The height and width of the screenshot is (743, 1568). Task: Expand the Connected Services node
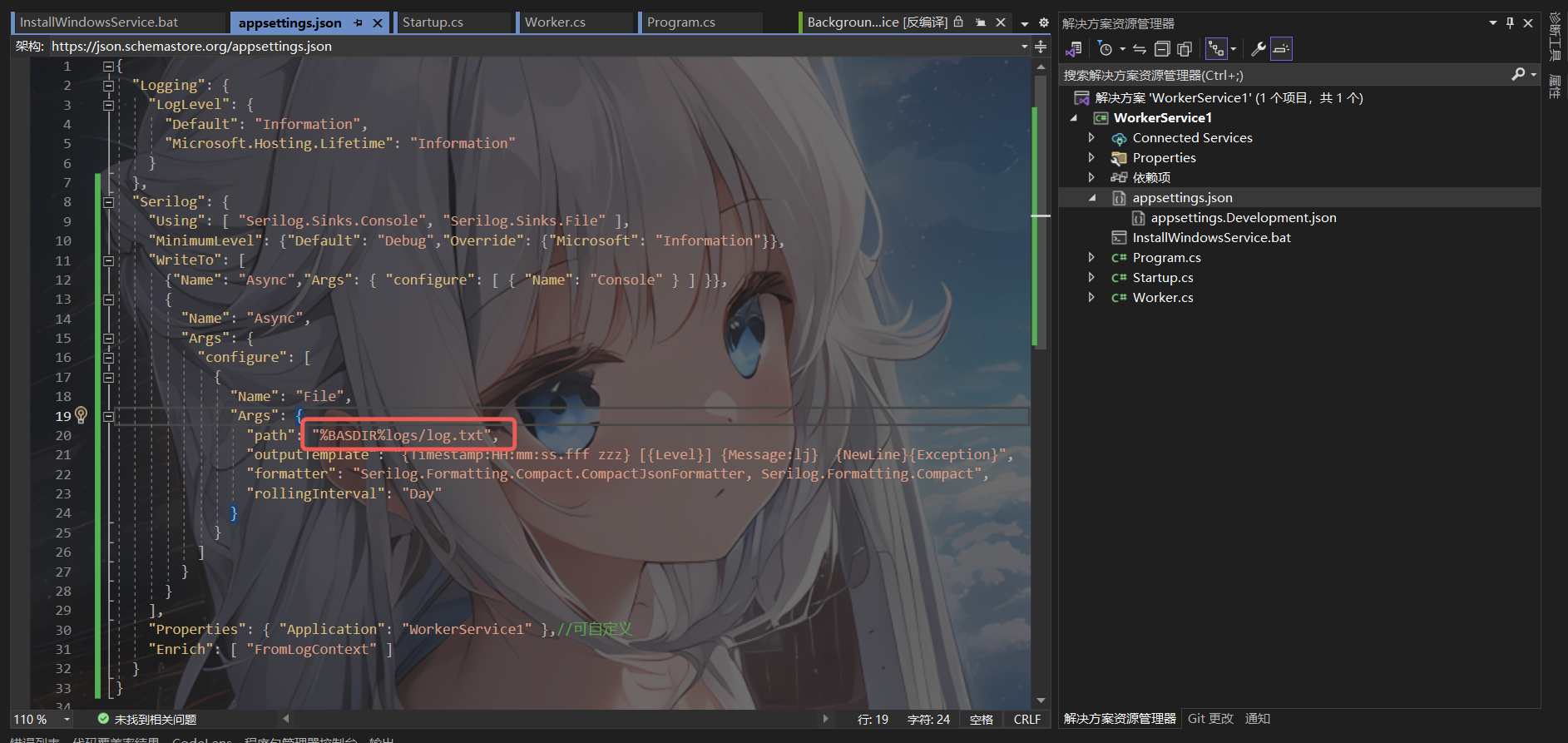[x=1091, y=137]
